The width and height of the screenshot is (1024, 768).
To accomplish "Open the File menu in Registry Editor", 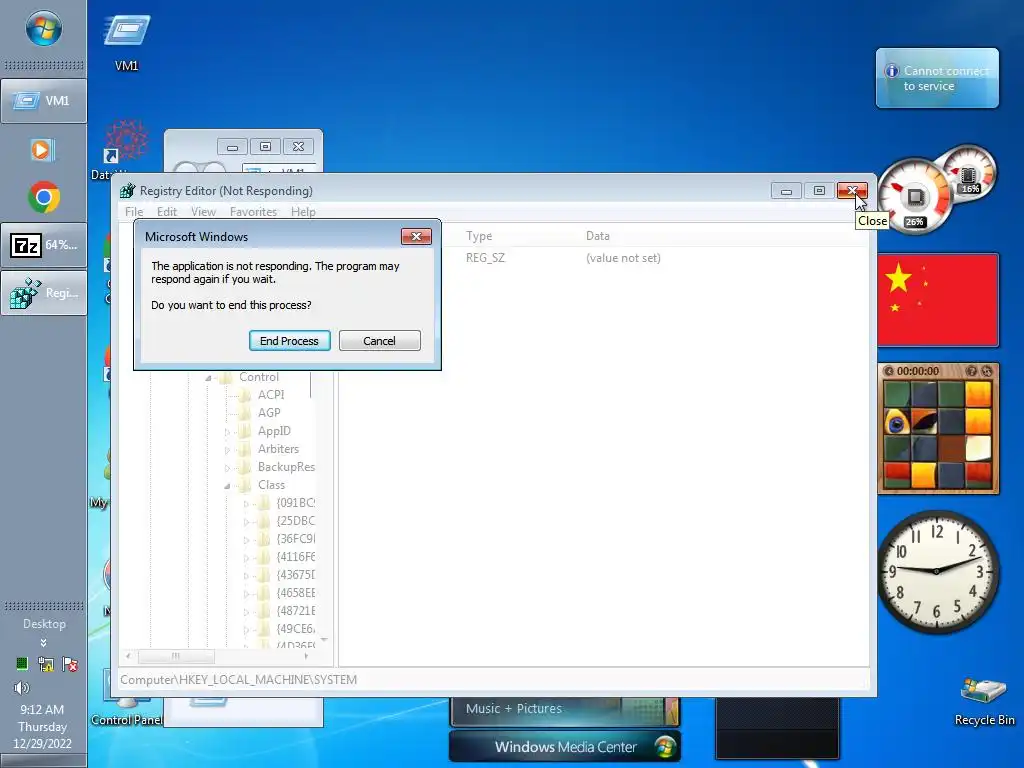I will [134, 212].
